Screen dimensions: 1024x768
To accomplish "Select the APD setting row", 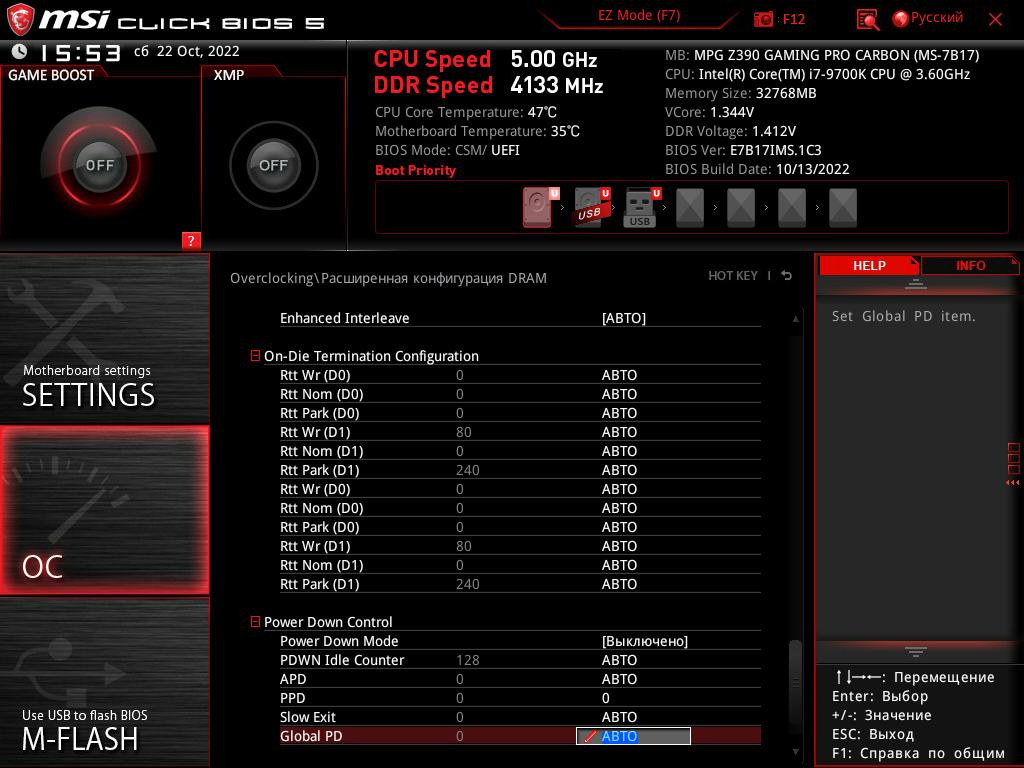I will click(x=520, y=679).
